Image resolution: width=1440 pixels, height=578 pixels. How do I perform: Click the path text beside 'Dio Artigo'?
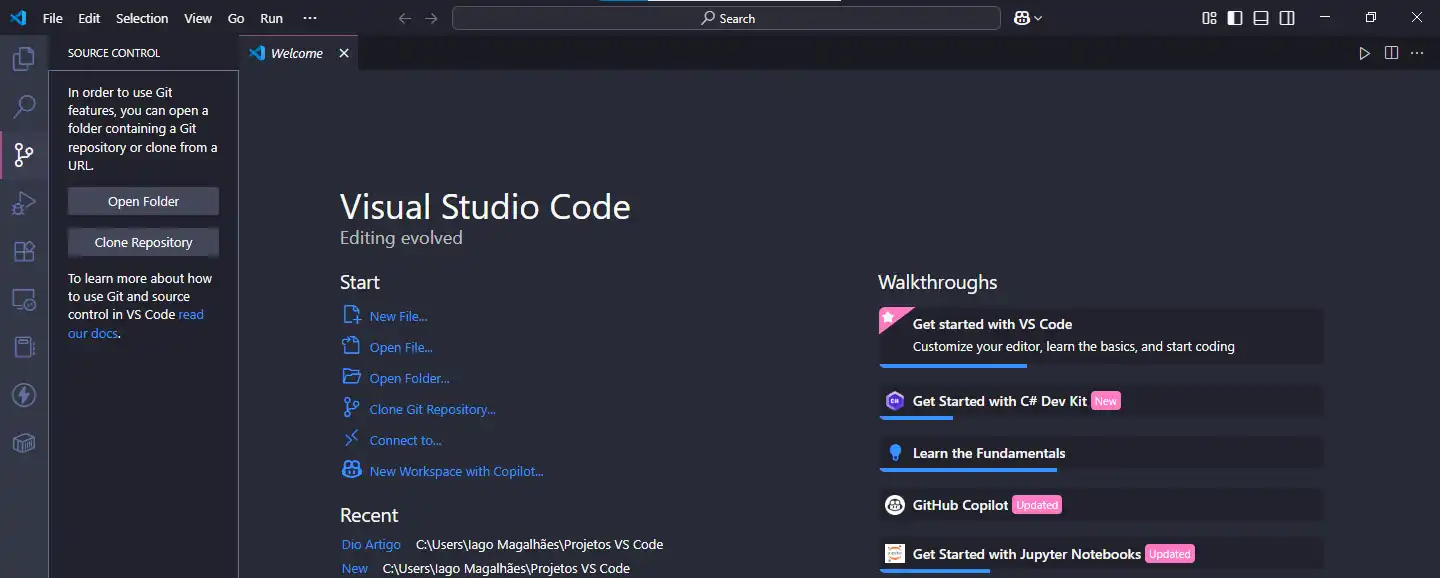pos(539,545)
